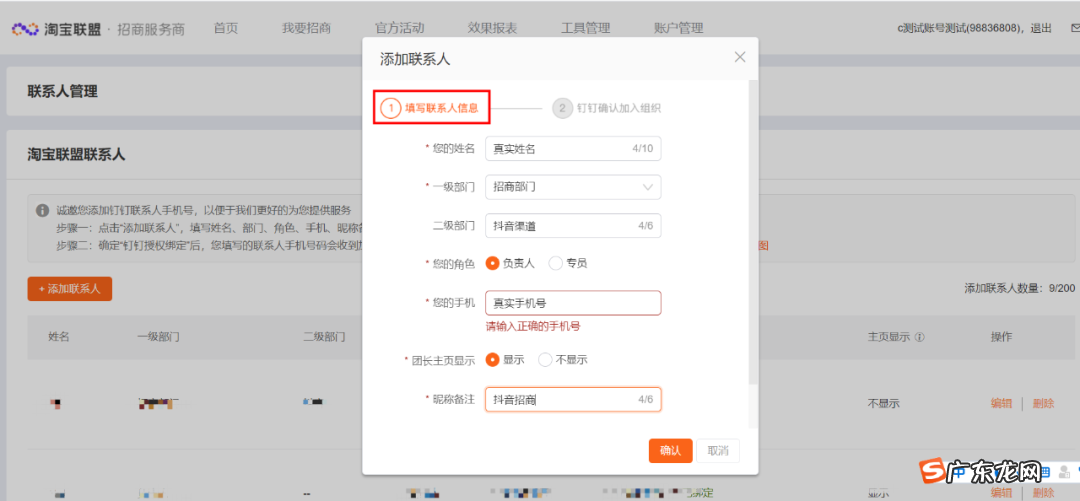Click the 取消 button
This screenshot has width=1080, height=501.
point(718,451)
